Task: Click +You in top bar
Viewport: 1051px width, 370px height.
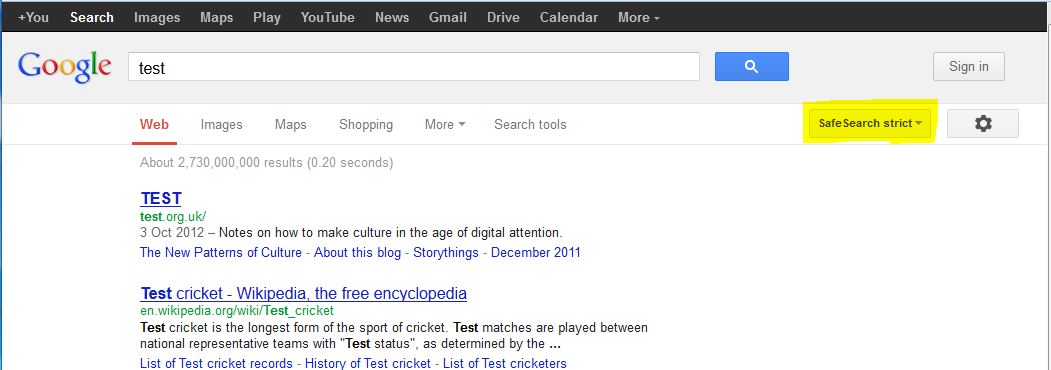Action: coord(34,17)
